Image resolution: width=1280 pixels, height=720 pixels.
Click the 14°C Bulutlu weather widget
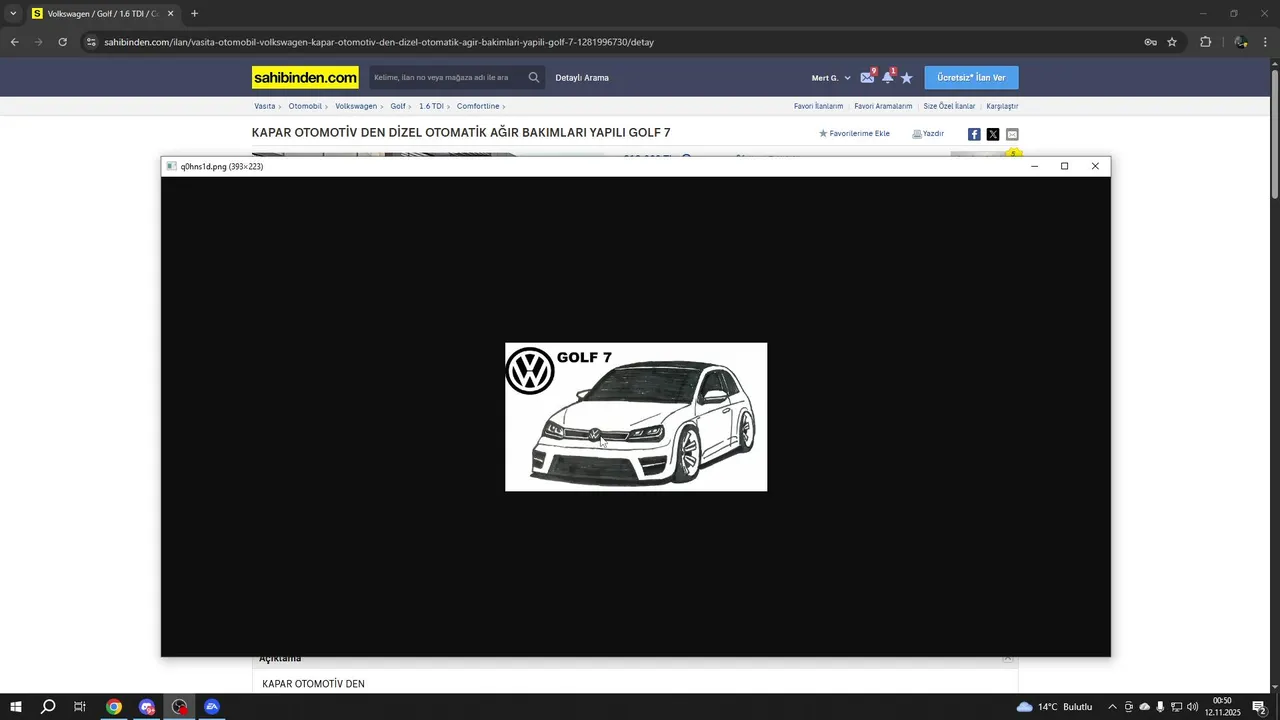[x=1054, y=707]
